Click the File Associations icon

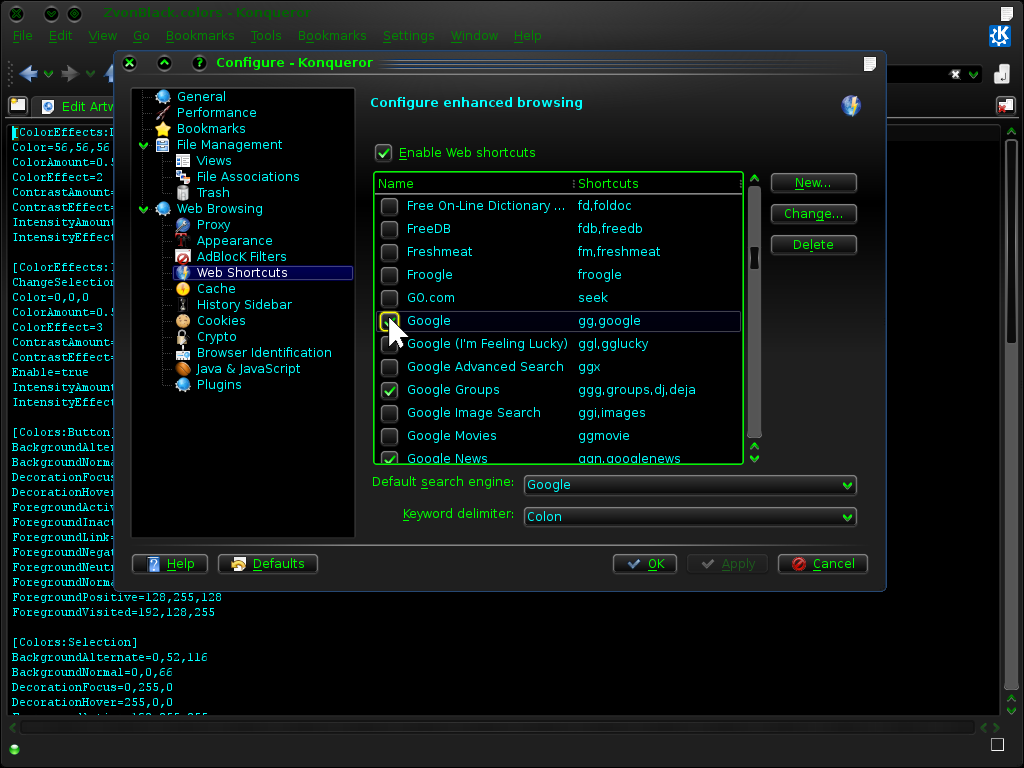click(x=183, y=177)
